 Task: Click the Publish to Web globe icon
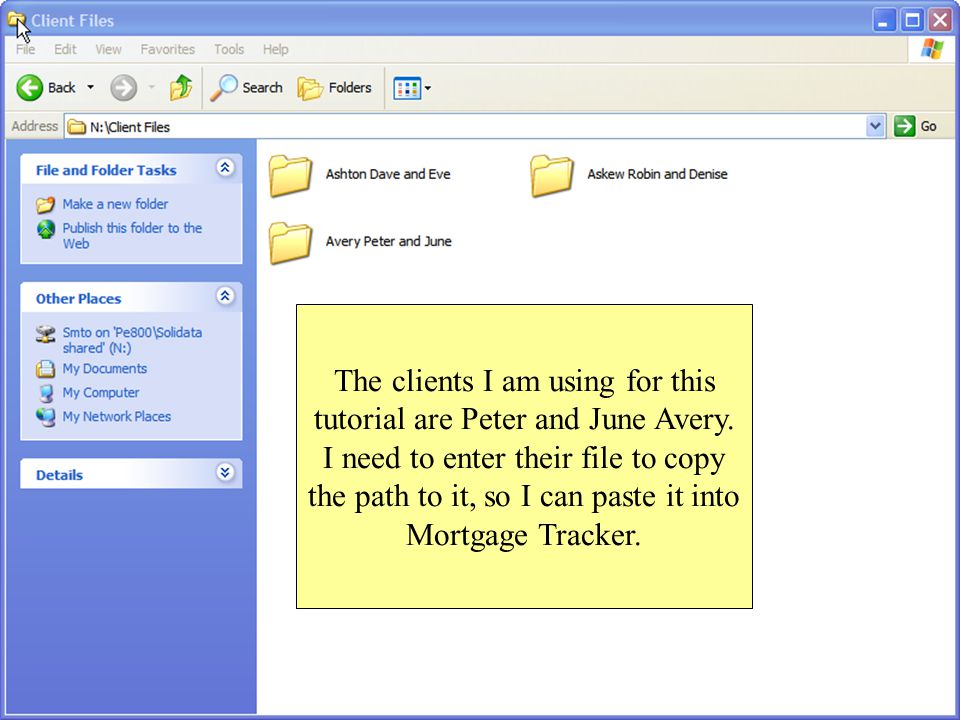point(45,229)
